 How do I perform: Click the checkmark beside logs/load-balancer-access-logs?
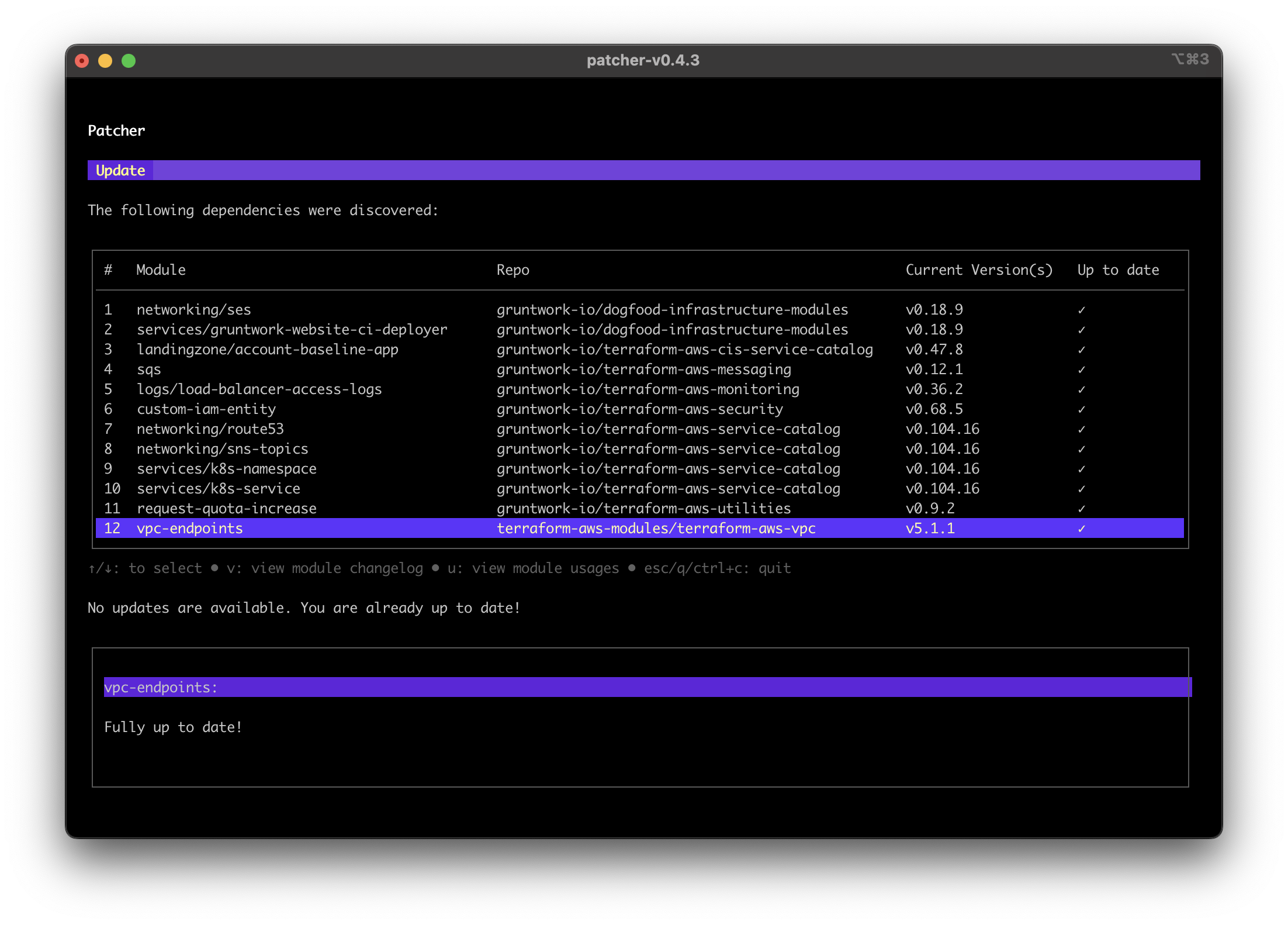(x=1083, y=389)
